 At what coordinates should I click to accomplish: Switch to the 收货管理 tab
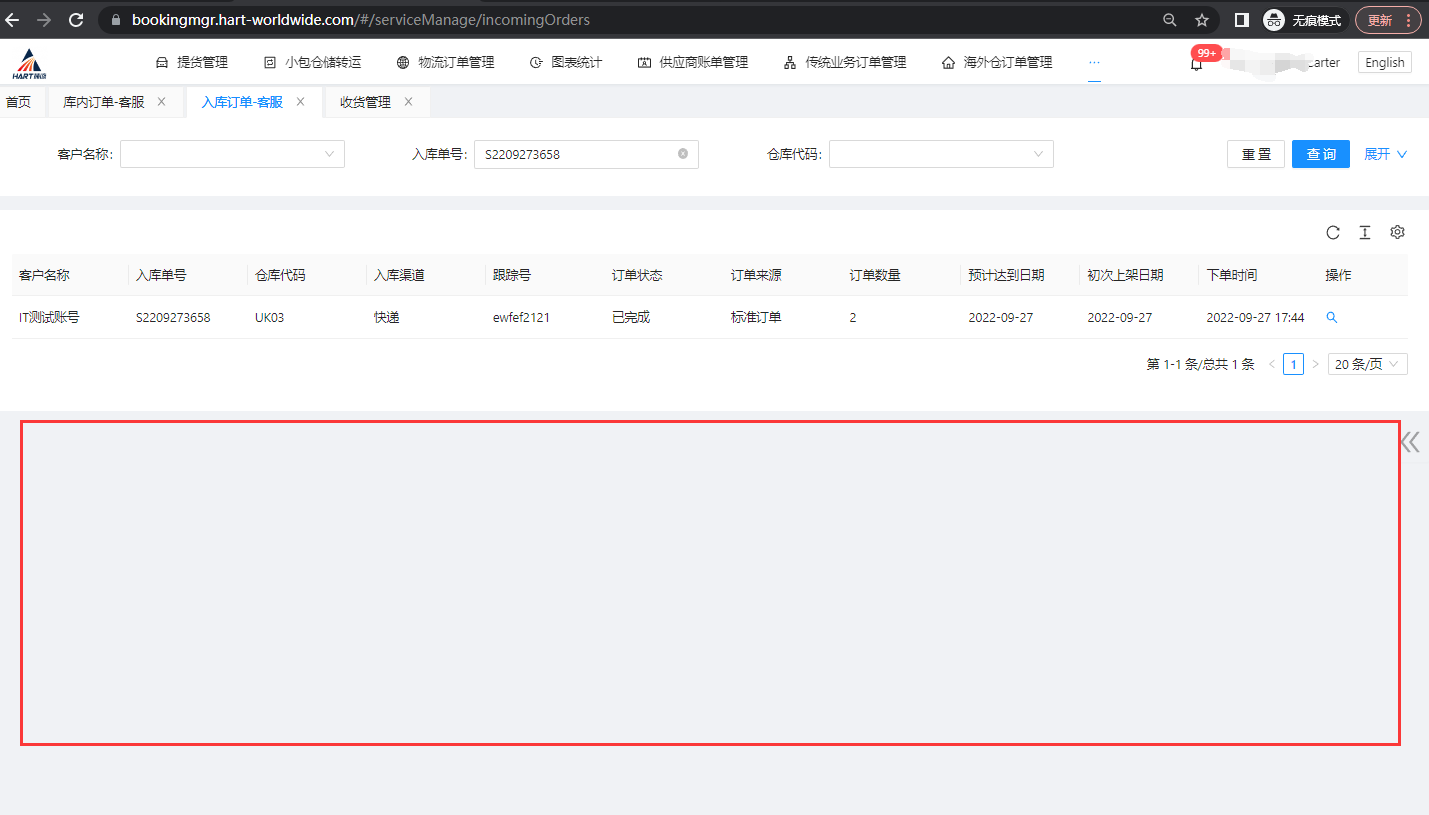(365, 102)
